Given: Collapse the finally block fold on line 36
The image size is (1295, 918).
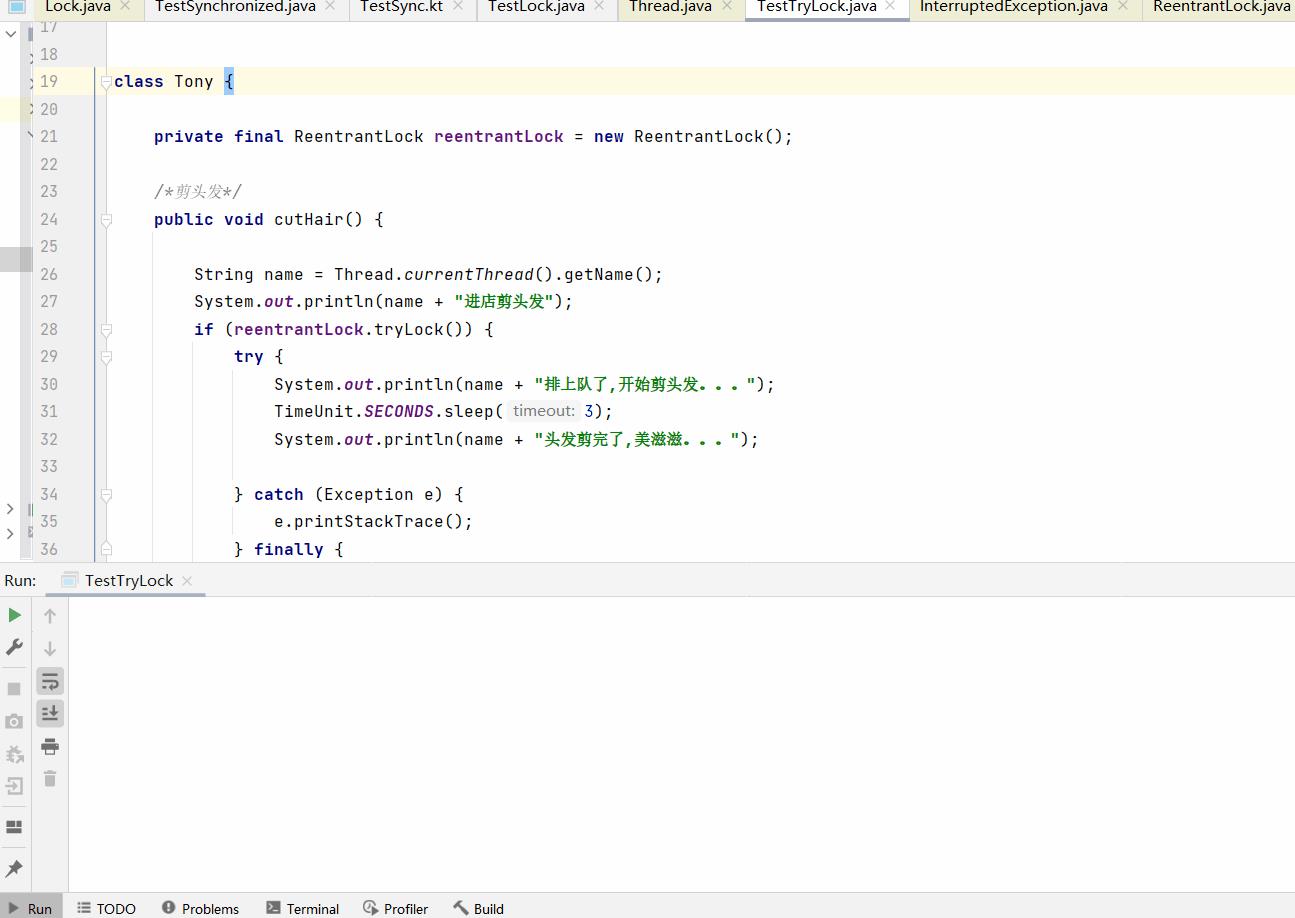Looking at the screenshot, I should coord(105,550).
